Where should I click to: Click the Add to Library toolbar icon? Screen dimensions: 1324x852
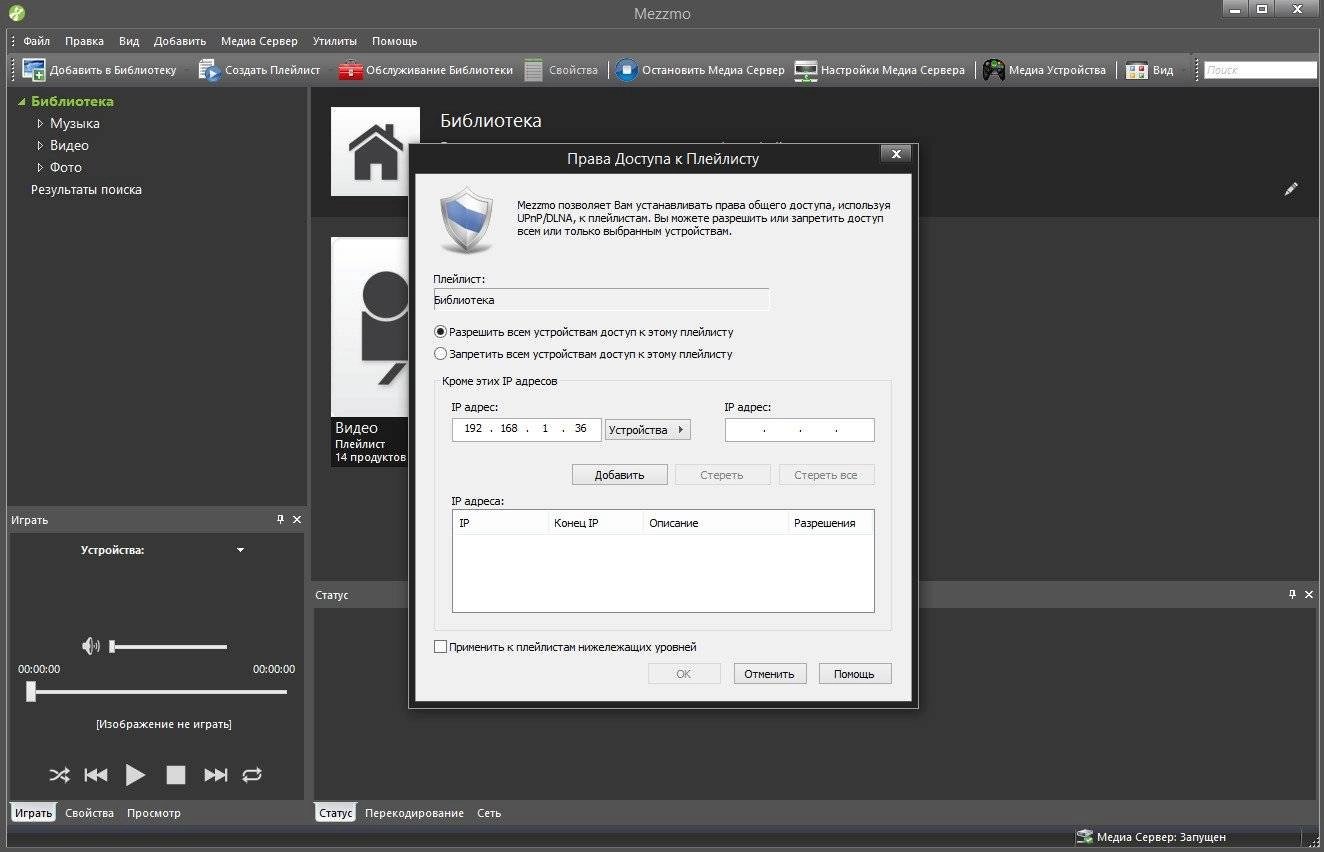tap(34, 70)
